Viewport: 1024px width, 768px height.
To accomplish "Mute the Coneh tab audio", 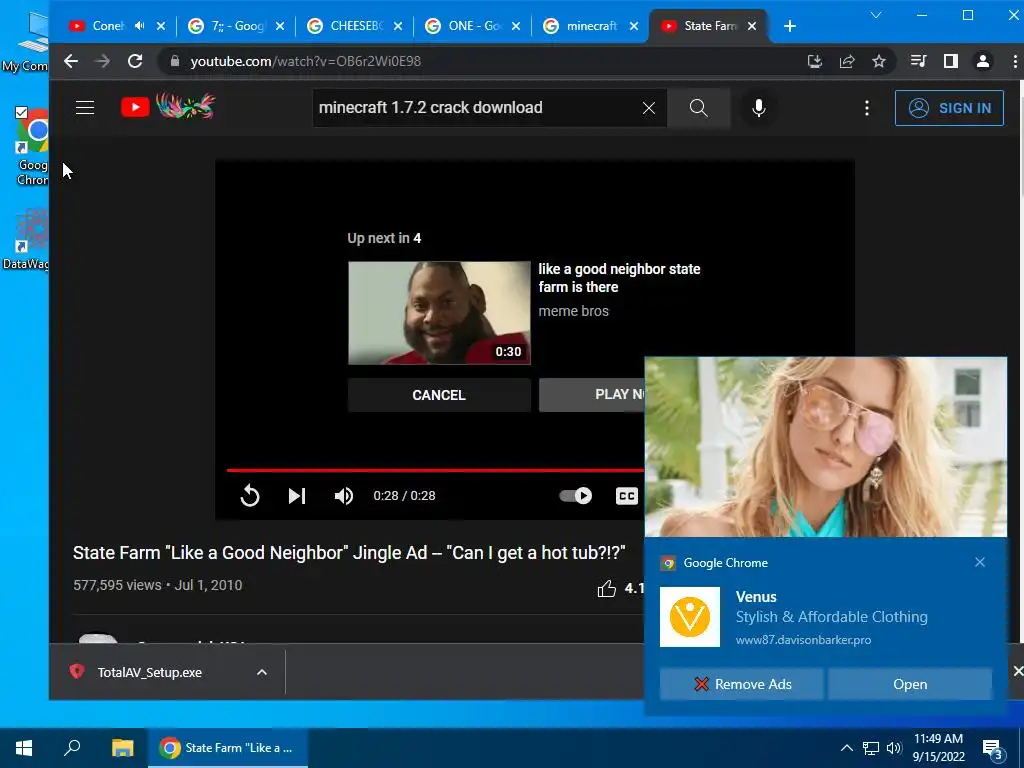I will click(139, 26).
